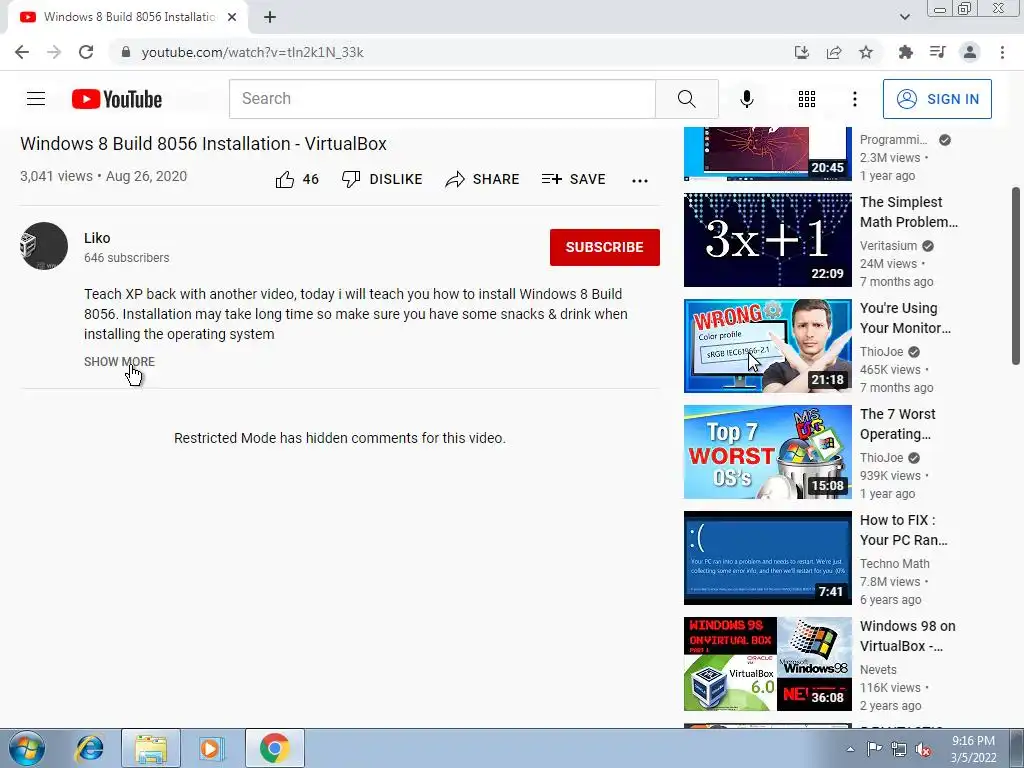Go to YouTube home via logo
The height and width of the screenshot is (768, 1024).
point(117,99)
